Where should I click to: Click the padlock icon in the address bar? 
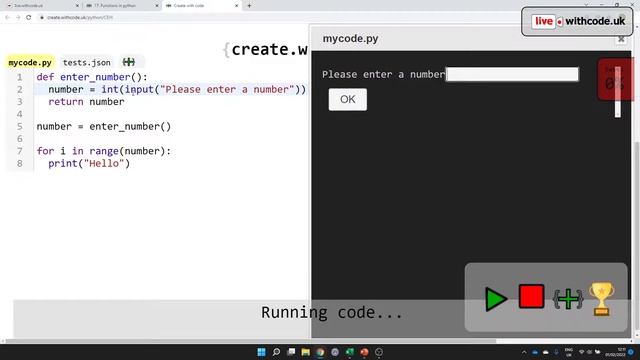42,18
